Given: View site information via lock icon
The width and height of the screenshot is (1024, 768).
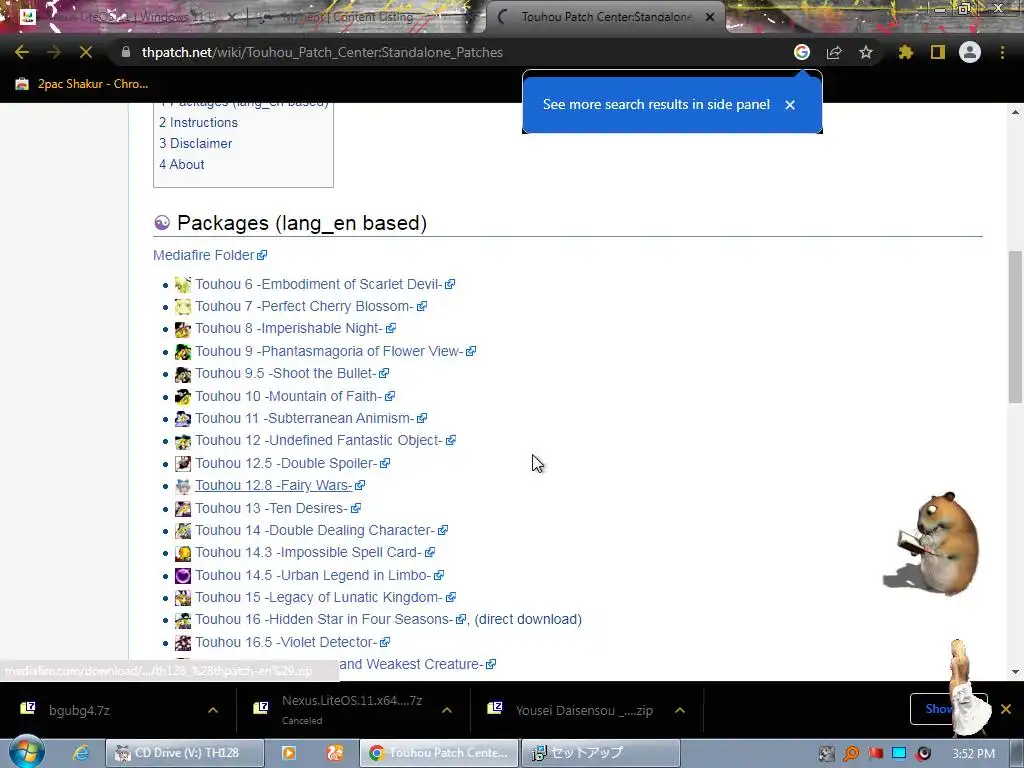Looking at the screenshot, I should [x=126, y=52].
